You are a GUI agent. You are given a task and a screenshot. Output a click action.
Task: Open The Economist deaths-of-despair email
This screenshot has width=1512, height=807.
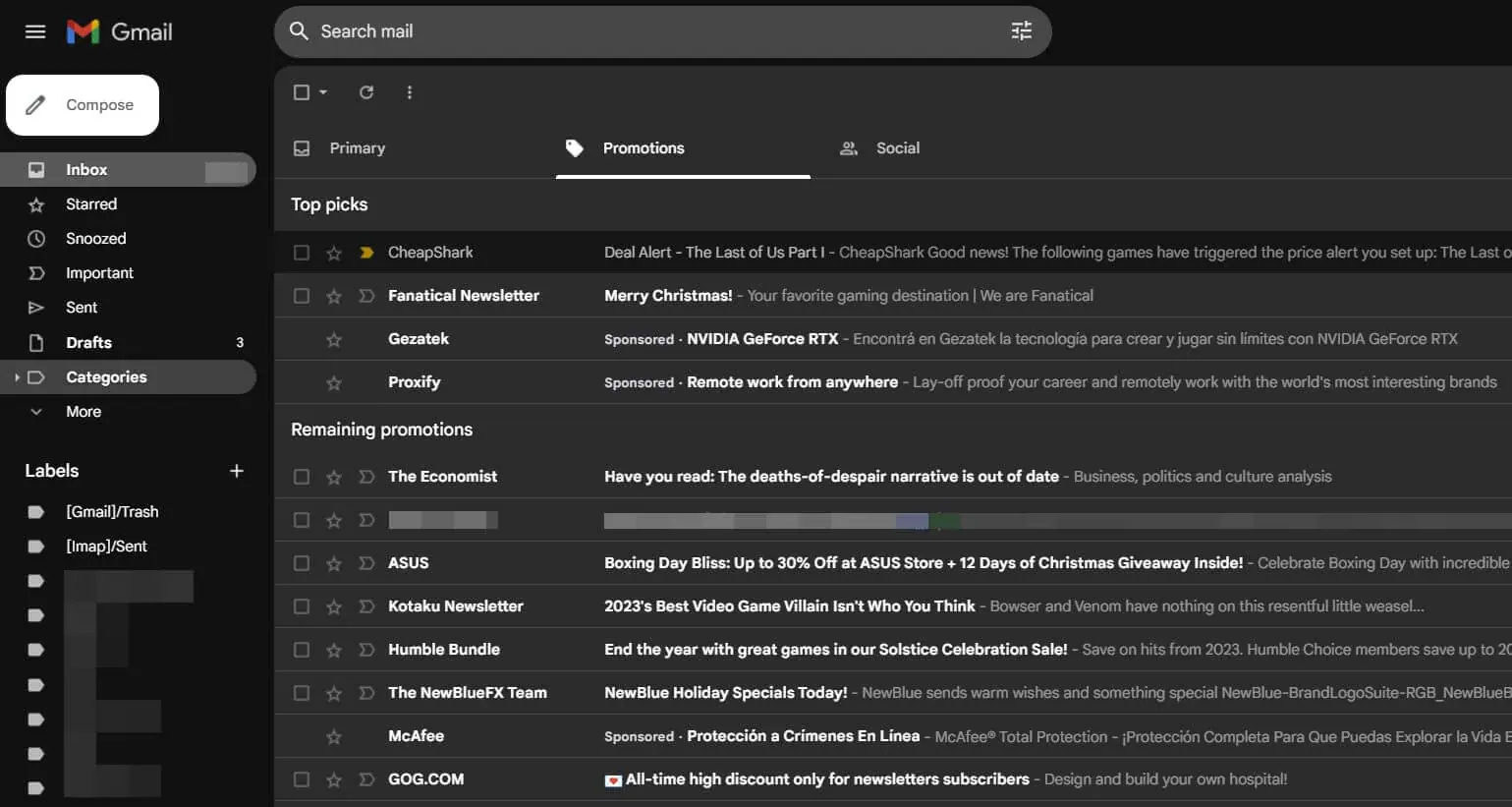[x=893, y=477]
